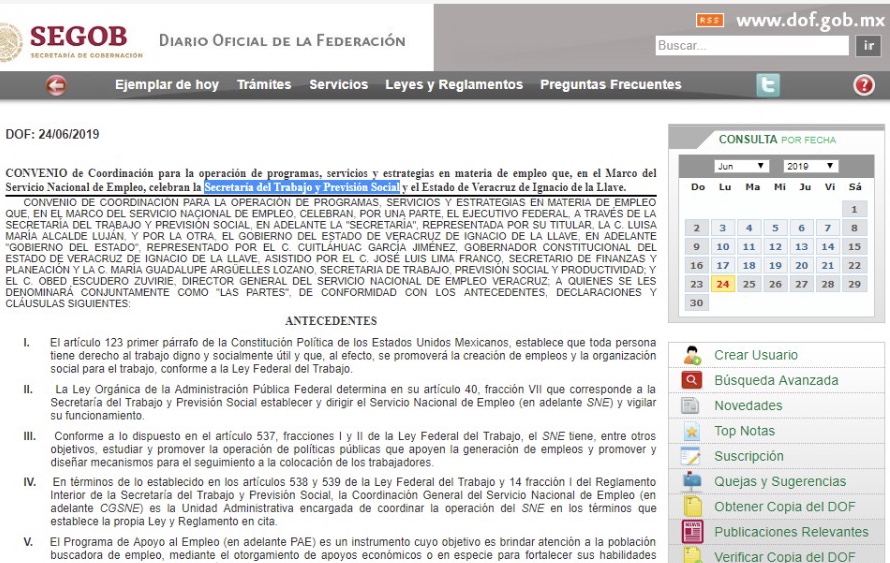The image size is (890, 563).
Task: Open the Suscripción link
Action: point(749,456)
